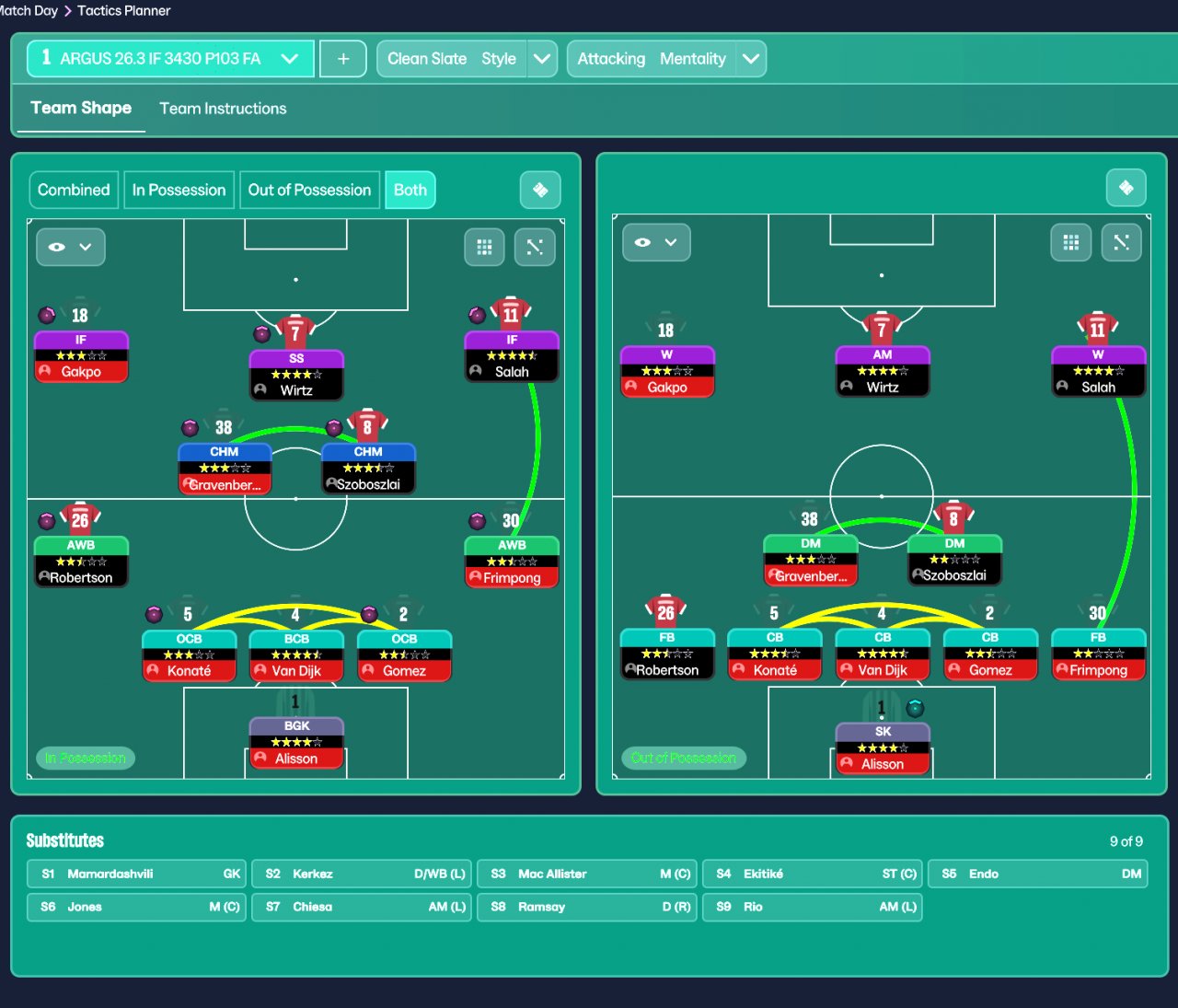Viewport: 1178px width, 1008px height.
Task: Click purple instruction icon beside Frimpong 30
Action: 477,521
